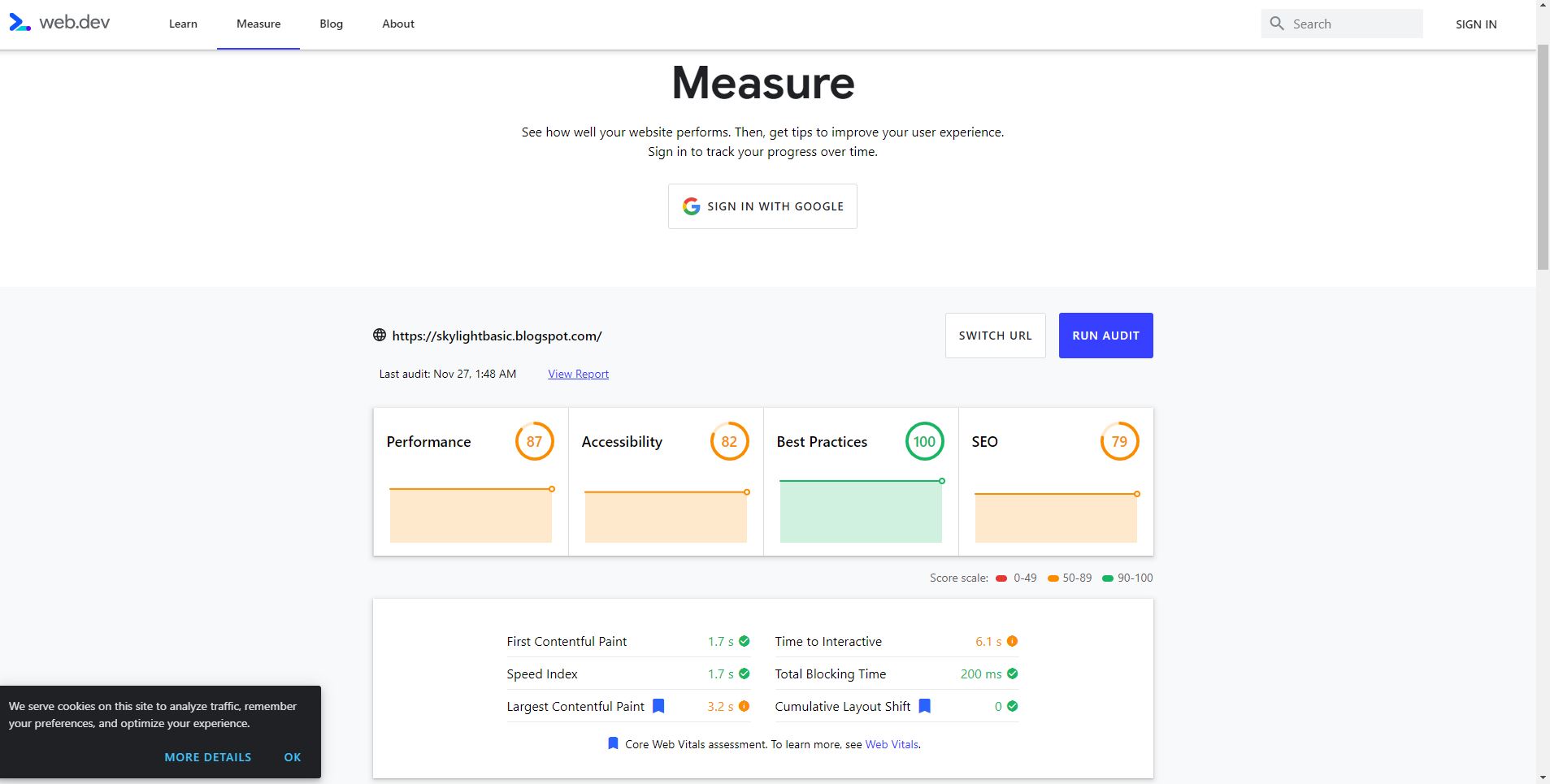This screenshot has width=1550, height=784.
Task: Click the Google logo icon on sign-in button
Action: [691, 206]
